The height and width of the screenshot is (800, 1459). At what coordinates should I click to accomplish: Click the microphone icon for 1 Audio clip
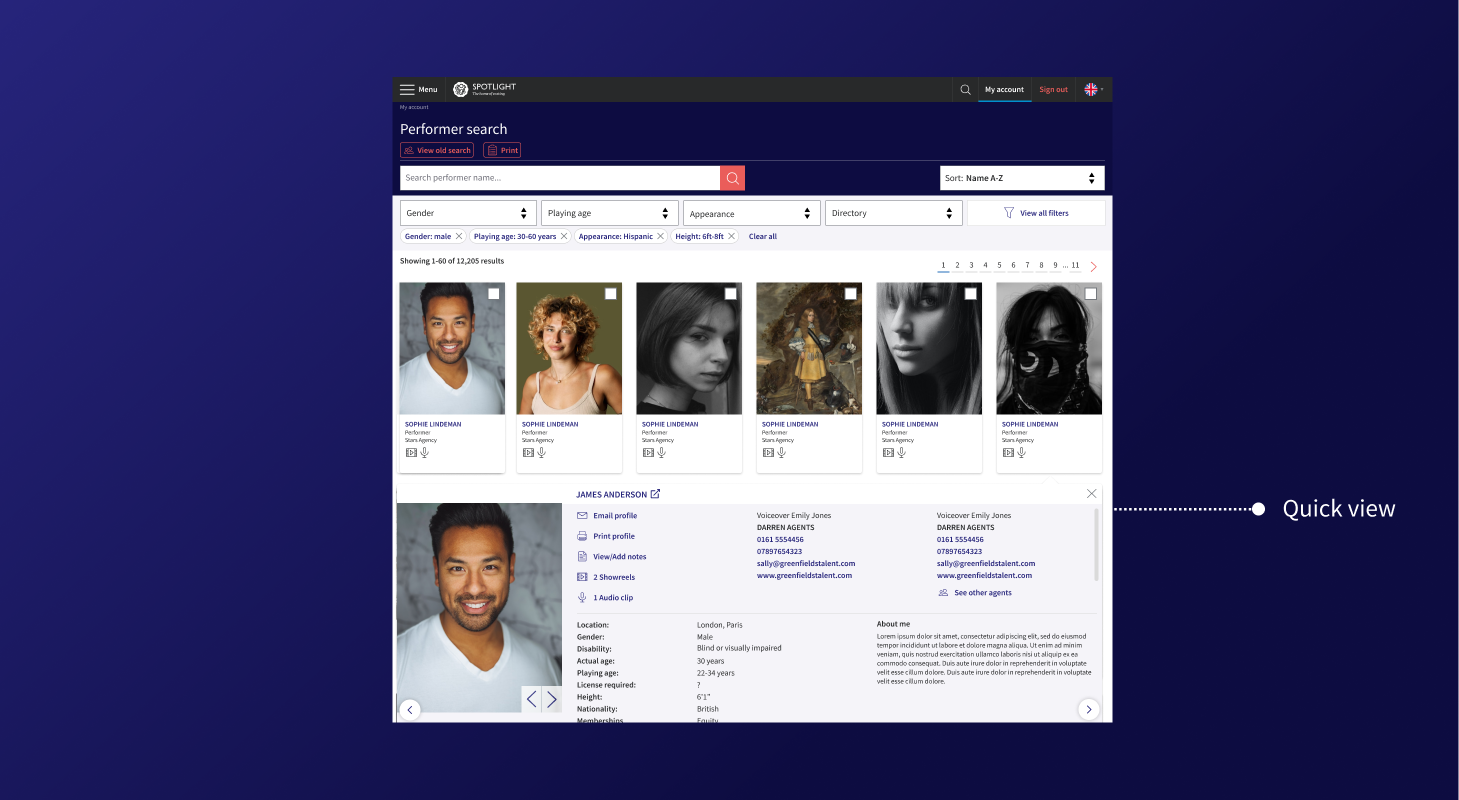click(x=582, y=597)
